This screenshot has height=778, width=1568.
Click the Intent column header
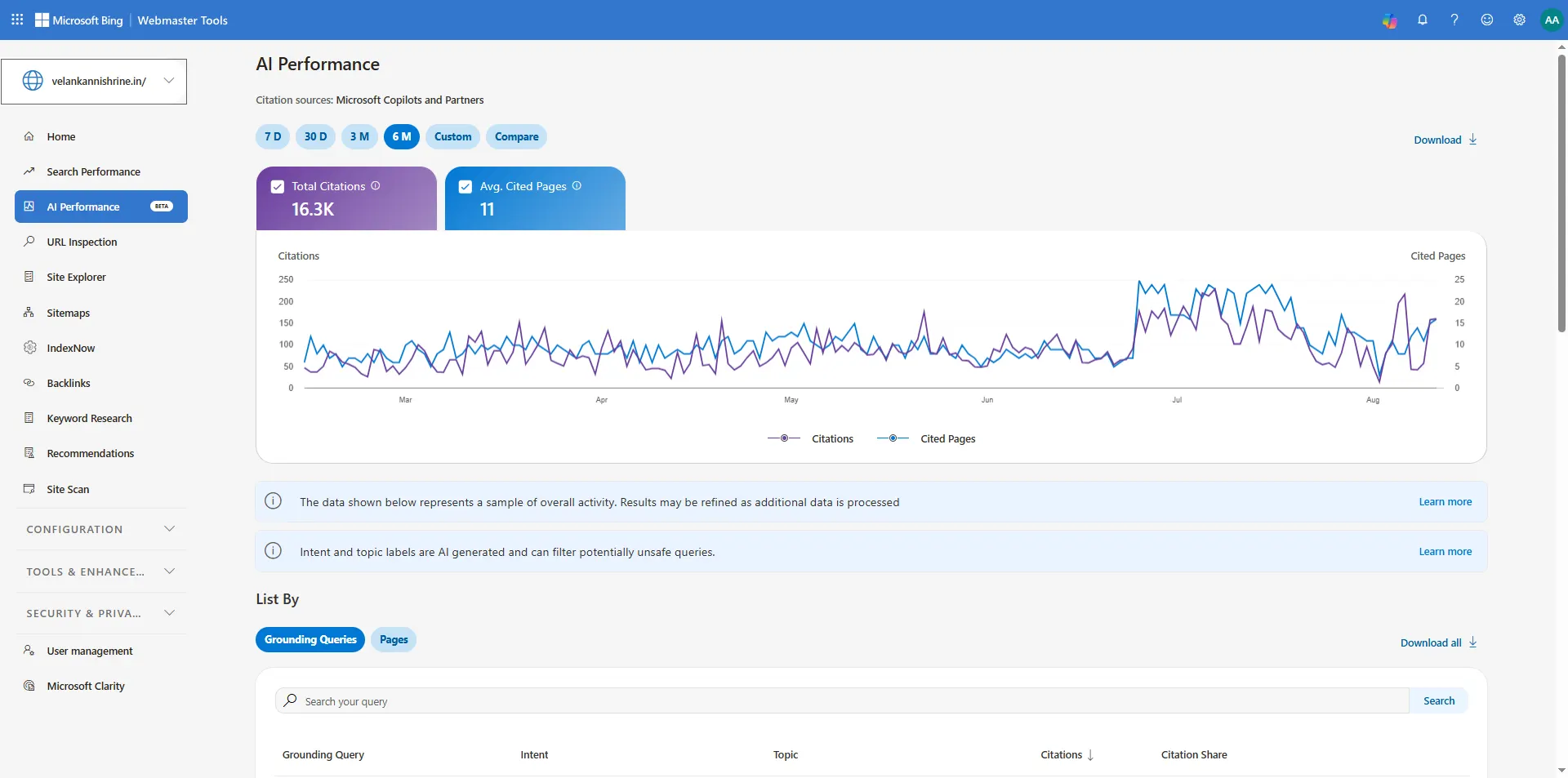[534, 755]
